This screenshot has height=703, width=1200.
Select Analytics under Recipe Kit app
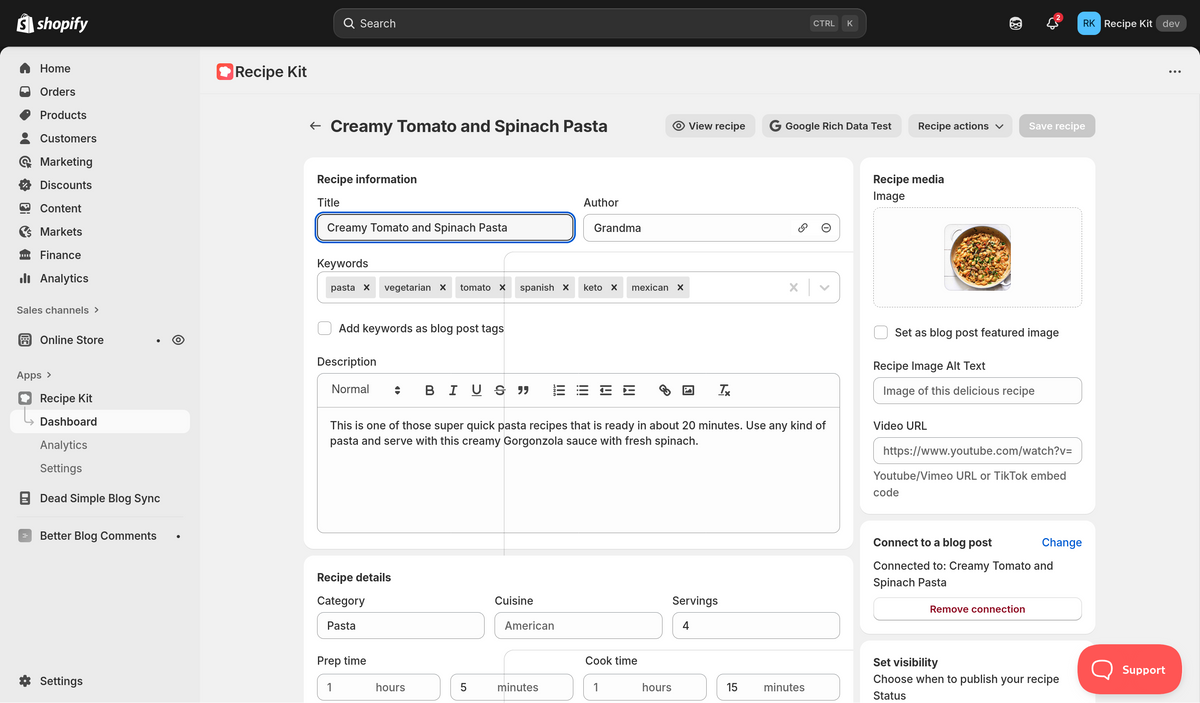(x=63, y=445)
